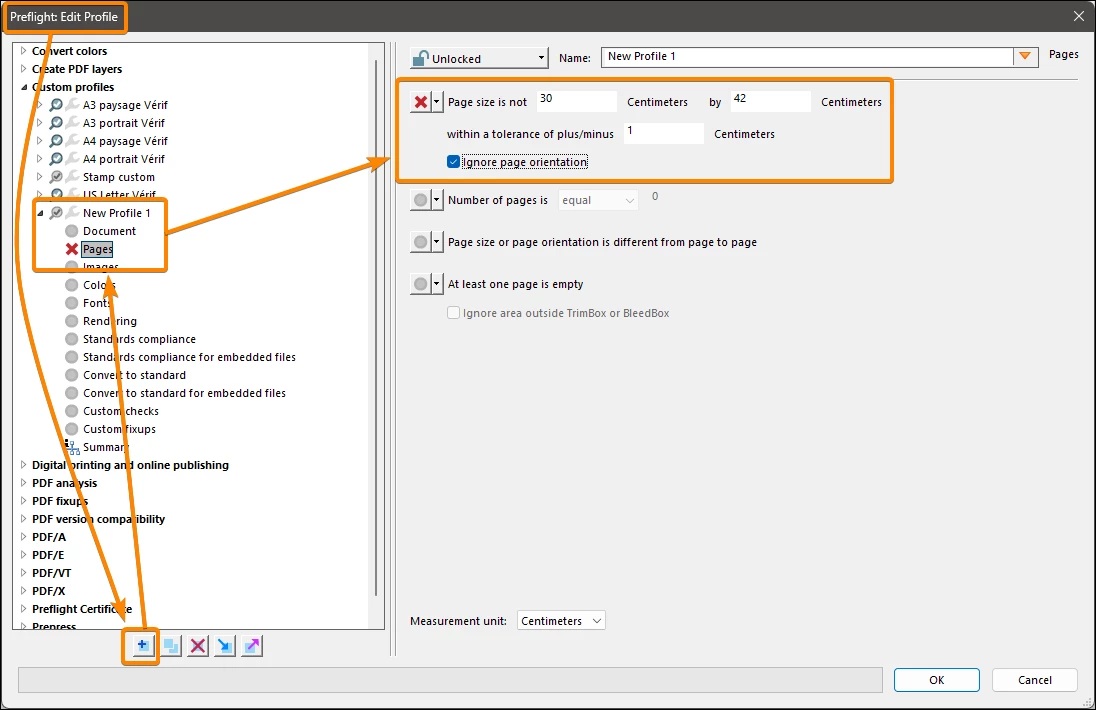Click the grey circle icon next to Document
Screen dimensions: 1096x710
[x=71, y=231]
